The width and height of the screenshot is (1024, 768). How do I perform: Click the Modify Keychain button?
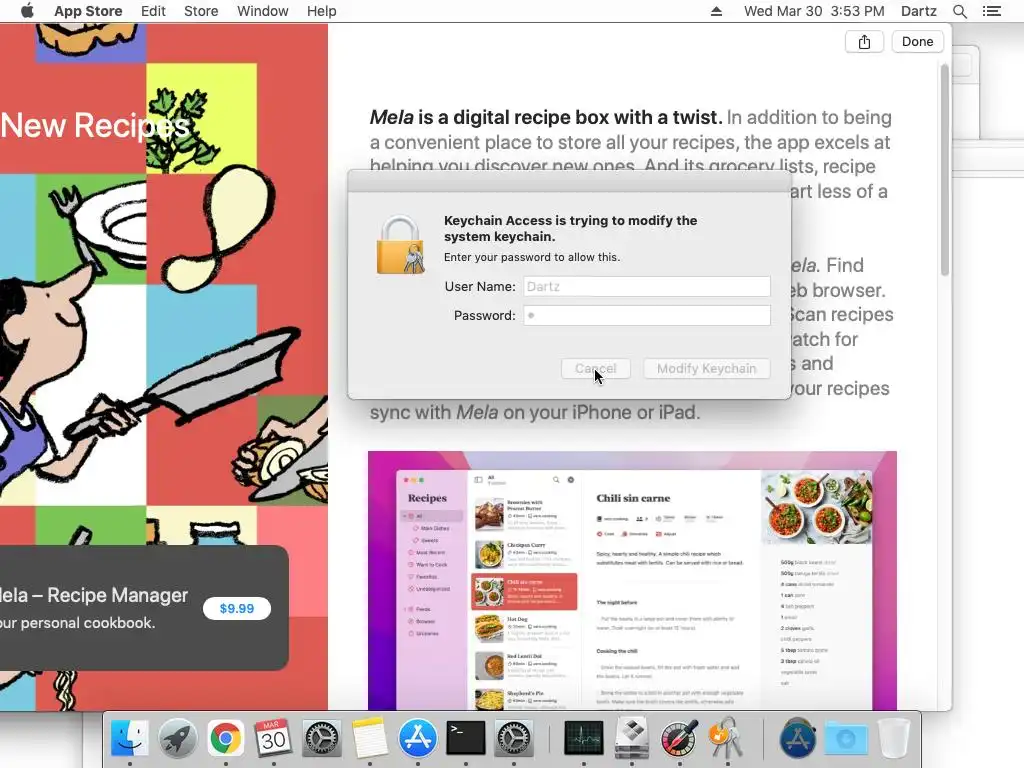(707, 368)
